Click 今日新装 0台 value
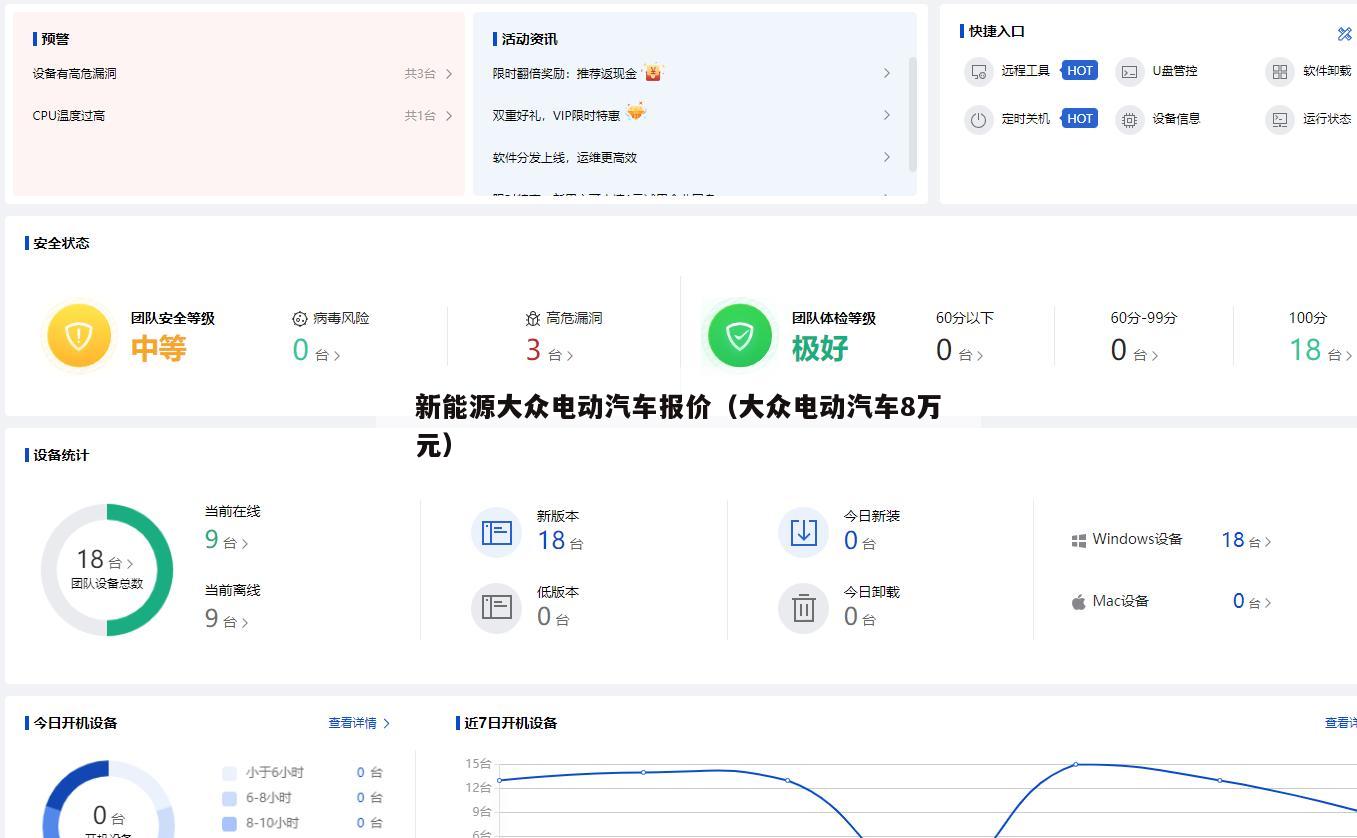 [x=859, y=541]
